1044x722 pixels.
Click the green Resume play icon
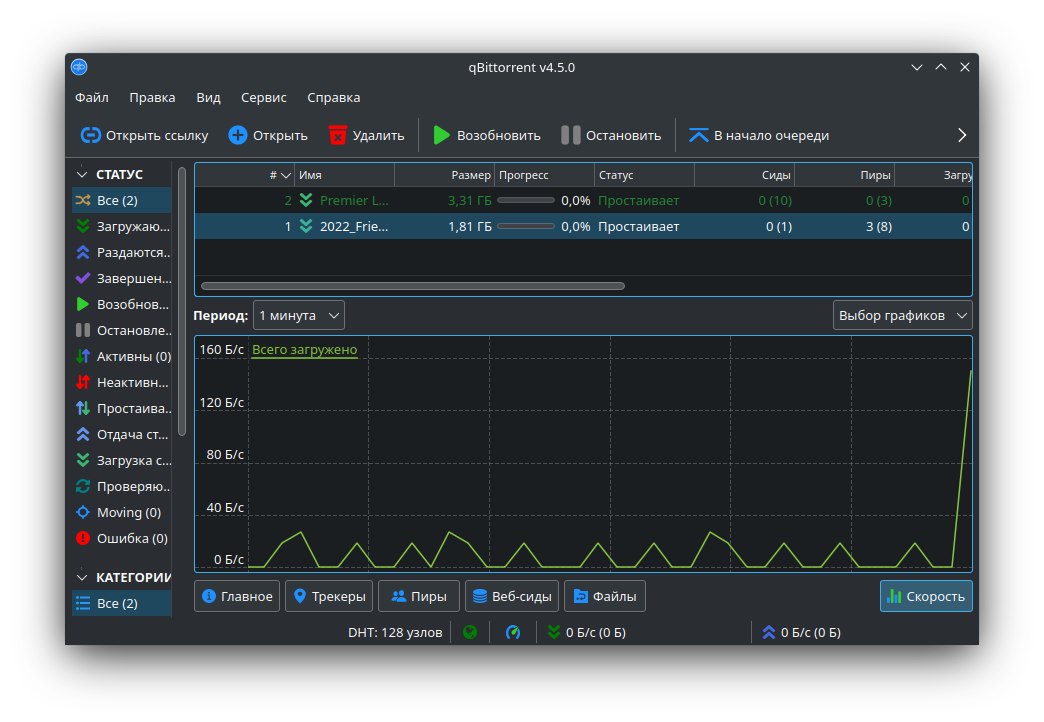coord(441,135)
